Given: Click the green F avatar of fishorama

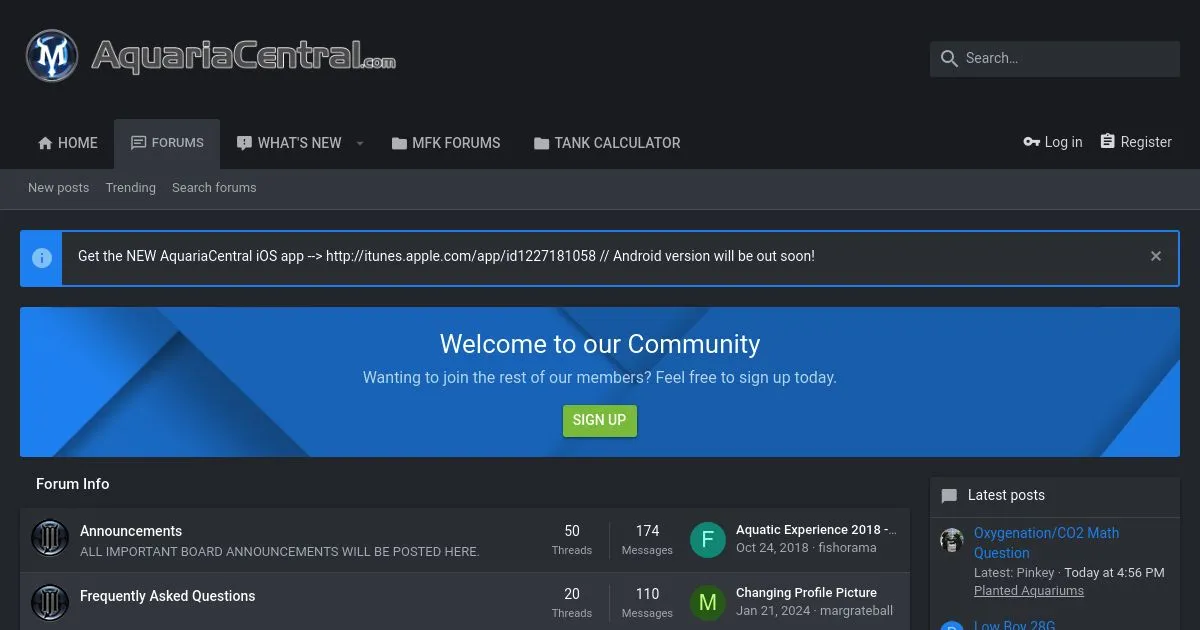Looking at the screenshot, I should pyautogui.click(x=708, y=540).
